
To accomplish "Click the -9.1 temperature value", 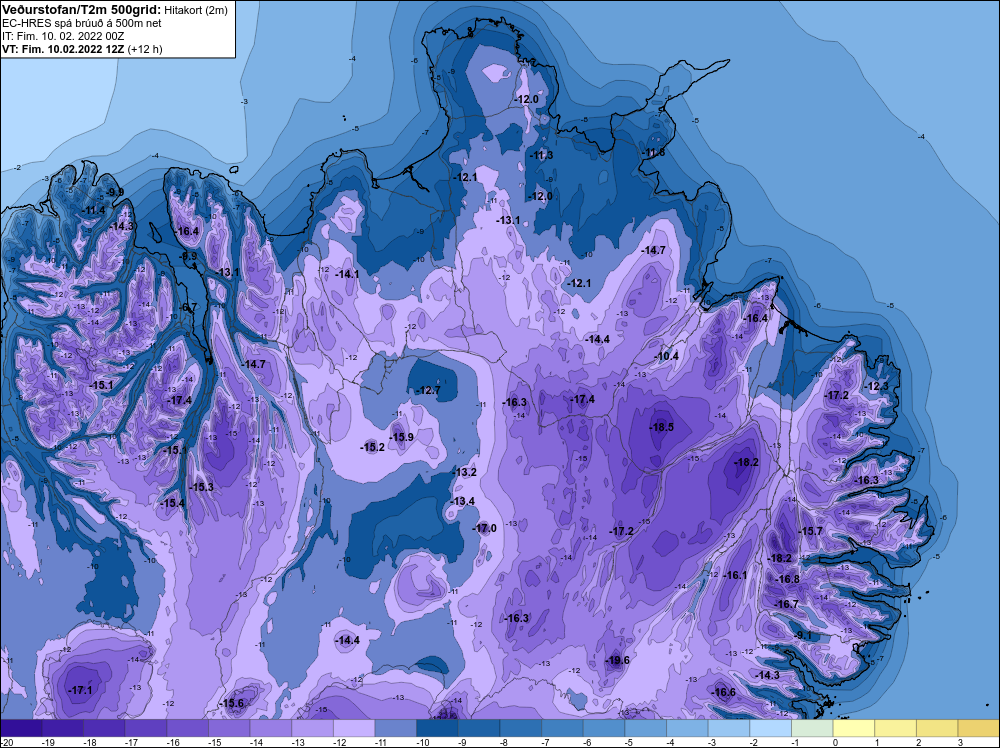I will tap(803, 635).
